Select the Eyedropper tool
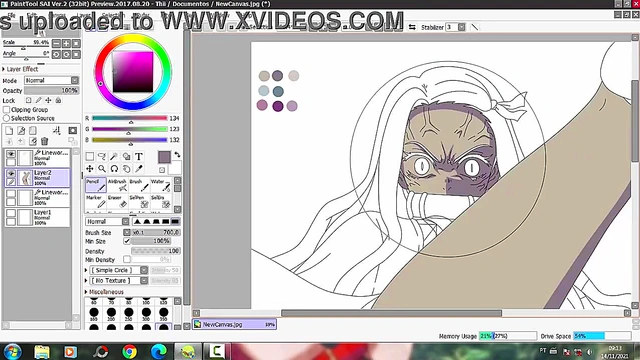640x360 pixels. 139,169
